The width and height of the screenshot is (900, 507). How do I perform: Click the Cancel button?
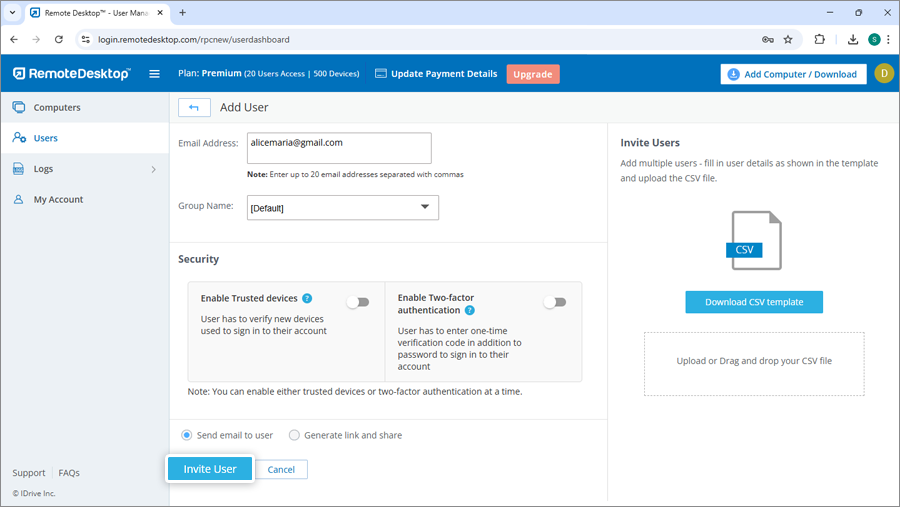pos(281,469)
